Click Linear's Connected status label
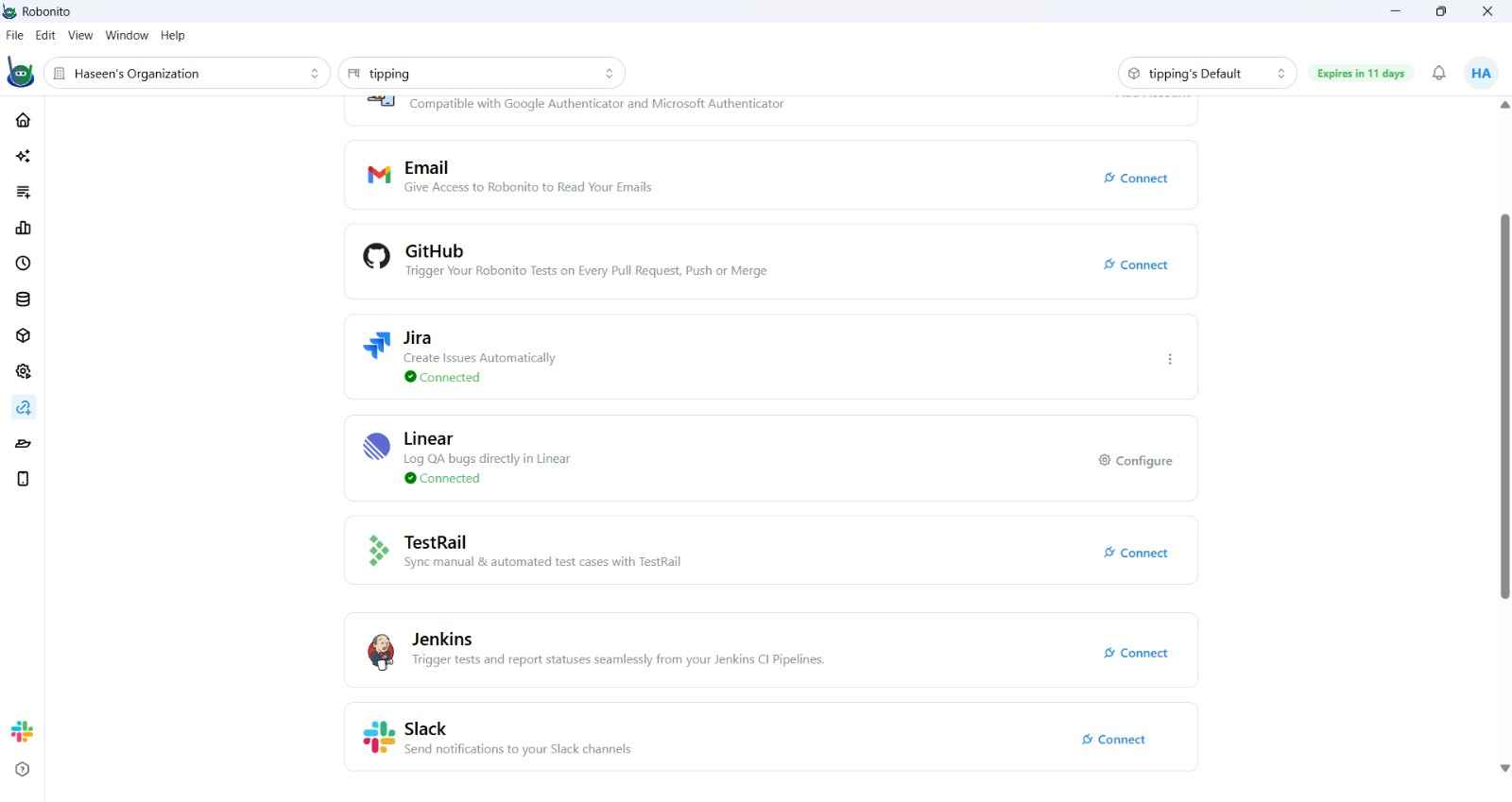1512x802 pixels. pyautogui.click(x=441, y=478)
